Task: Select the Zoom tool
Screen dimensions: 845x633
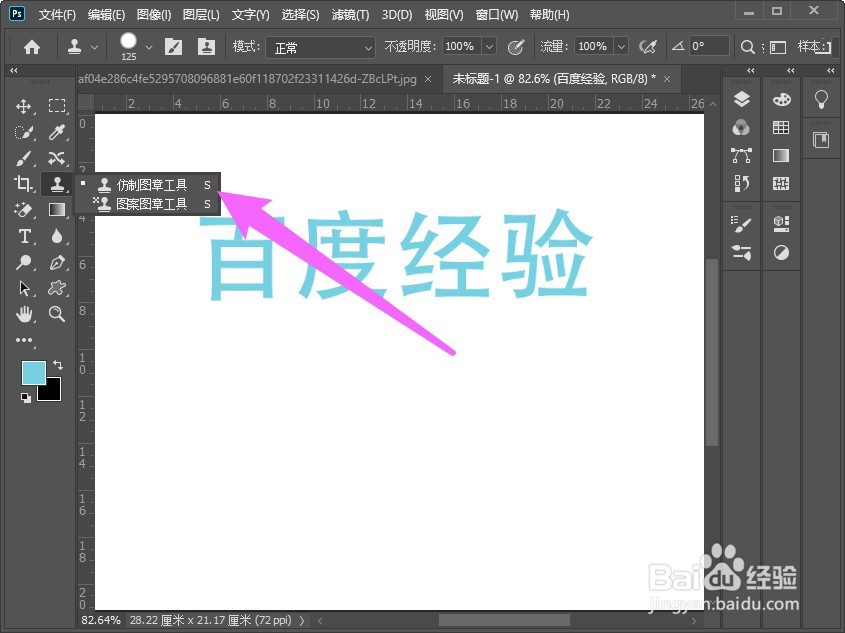Action: (x=57, y=314)
